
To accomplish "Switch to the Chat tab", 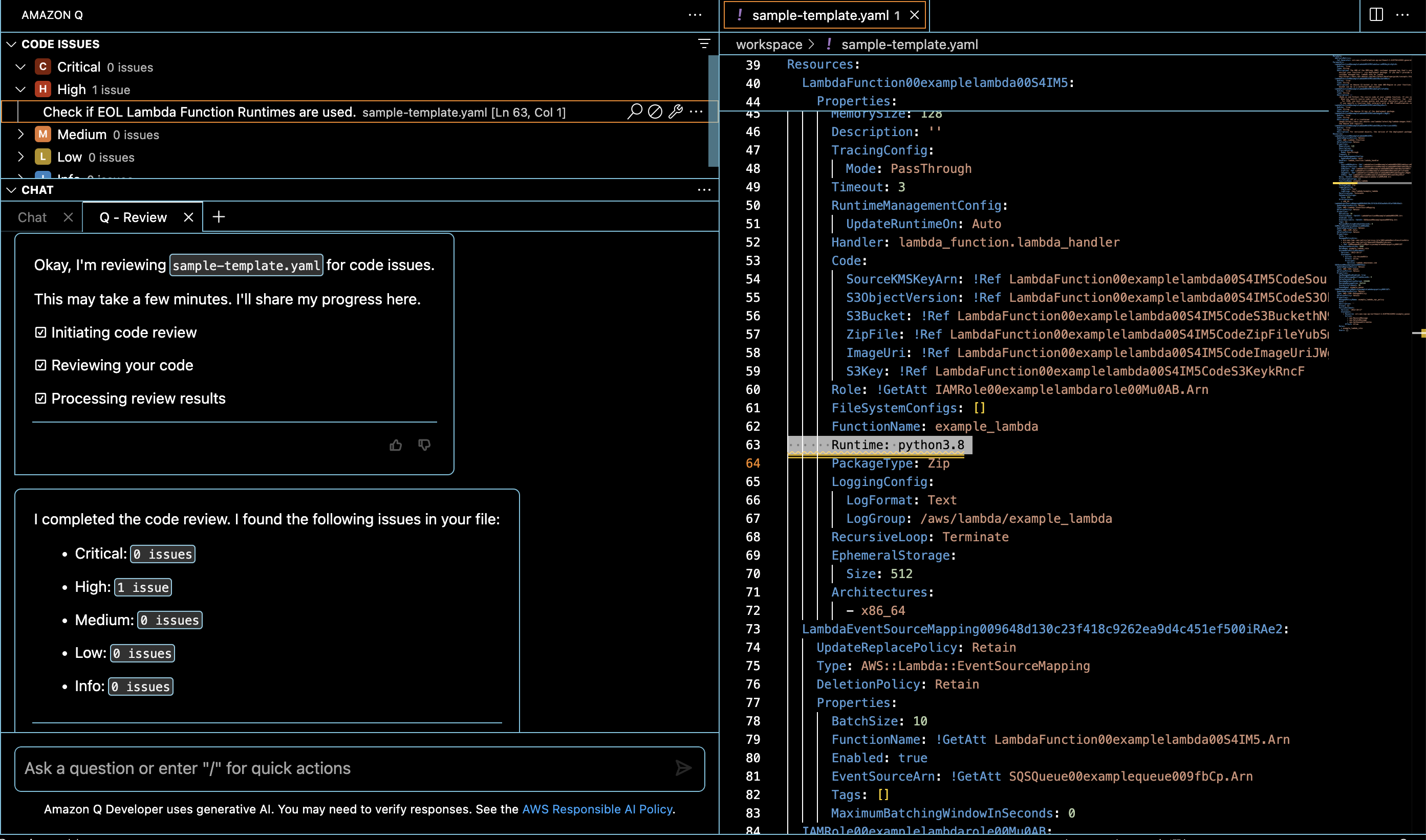I will [x=32, y=217].
